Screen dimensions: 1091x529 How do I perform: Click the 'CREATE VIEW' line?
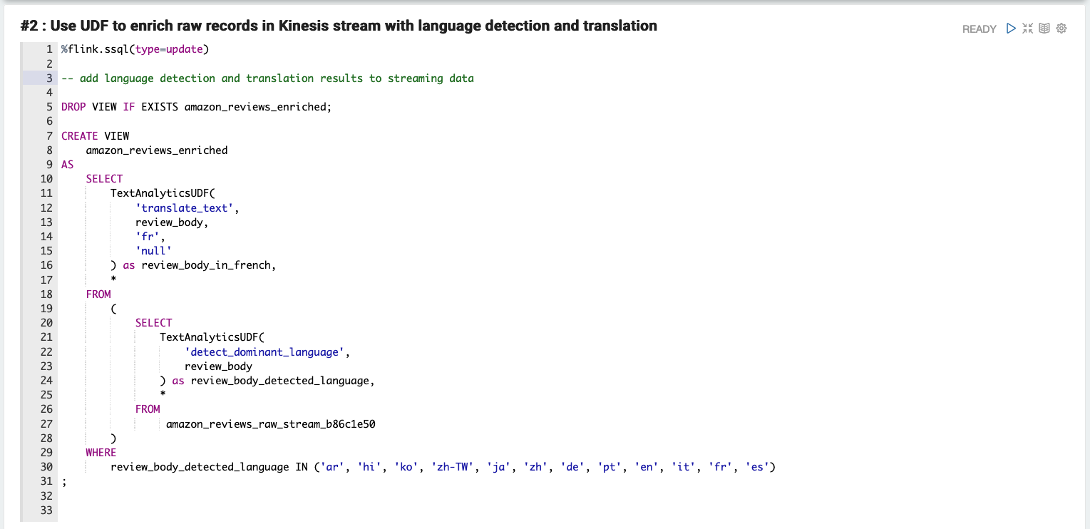click(95, 136)
